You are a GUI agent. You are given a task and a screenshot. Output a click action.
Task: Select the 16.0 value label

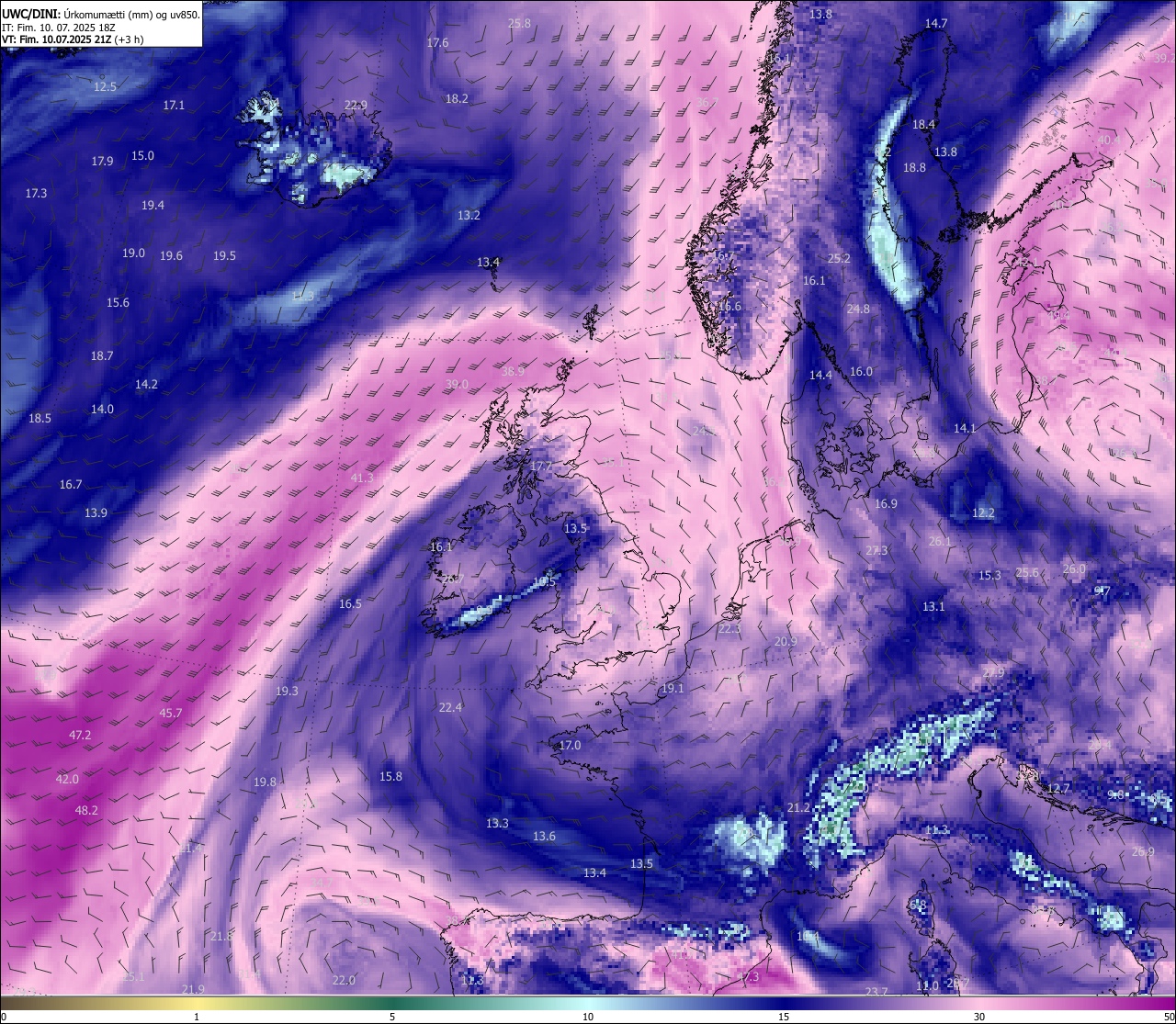point(861,371)
